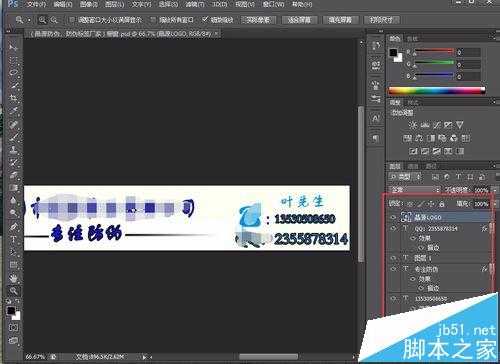The width and height of the screenshot is (500, 364).
Task: Select the Crop tool
Action: pos(13,98)
